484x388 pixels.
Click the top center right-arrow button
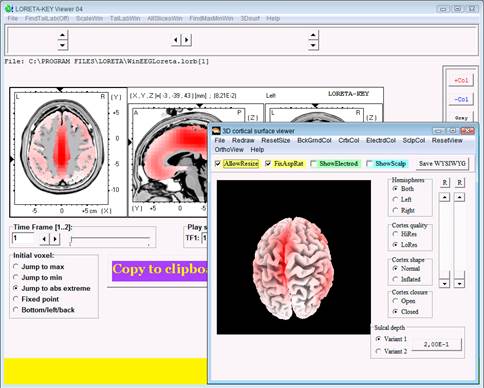187,40
